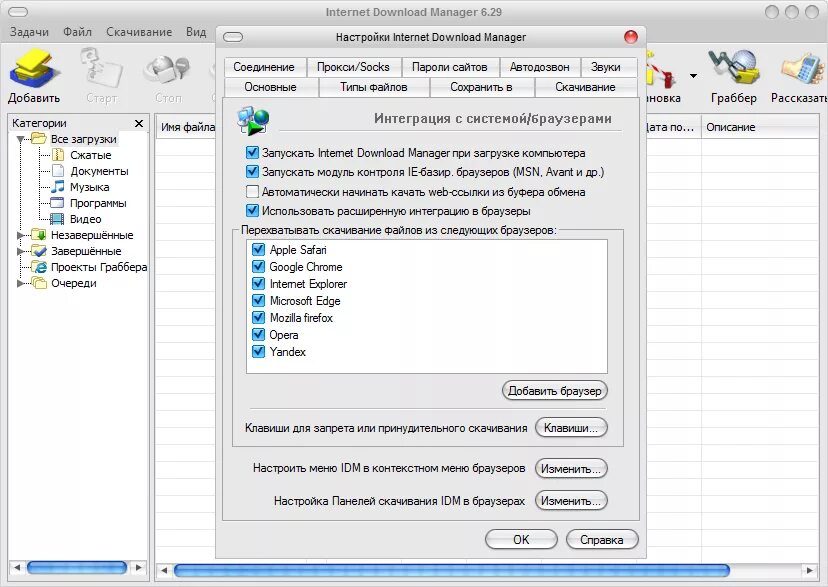Switch to the Типы файлов tab

pyautogui.click(x=374, y=87)
